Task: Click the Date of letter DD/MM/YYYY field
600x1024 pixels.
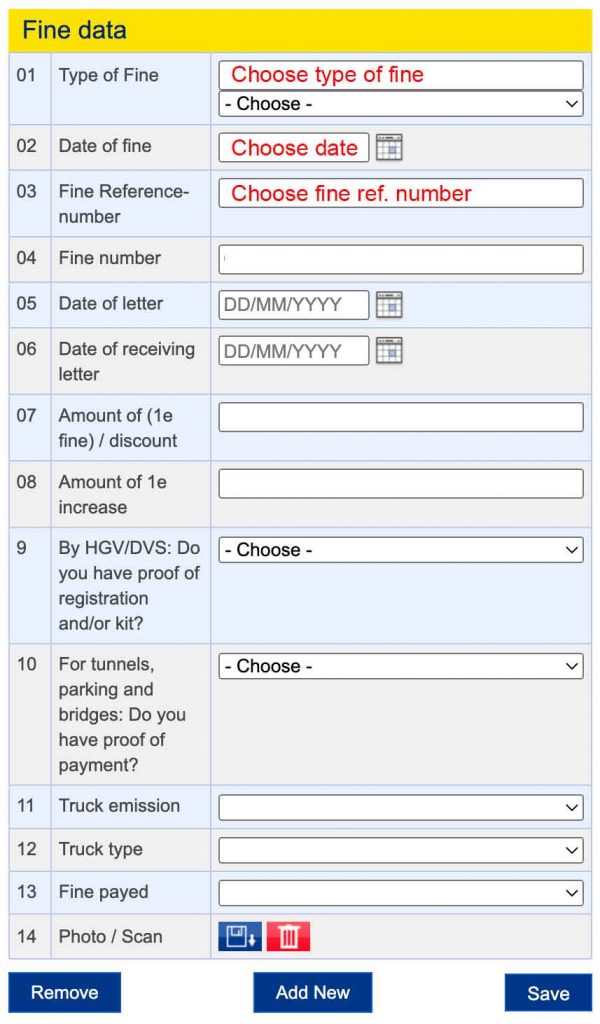Action: coord(294,305)
